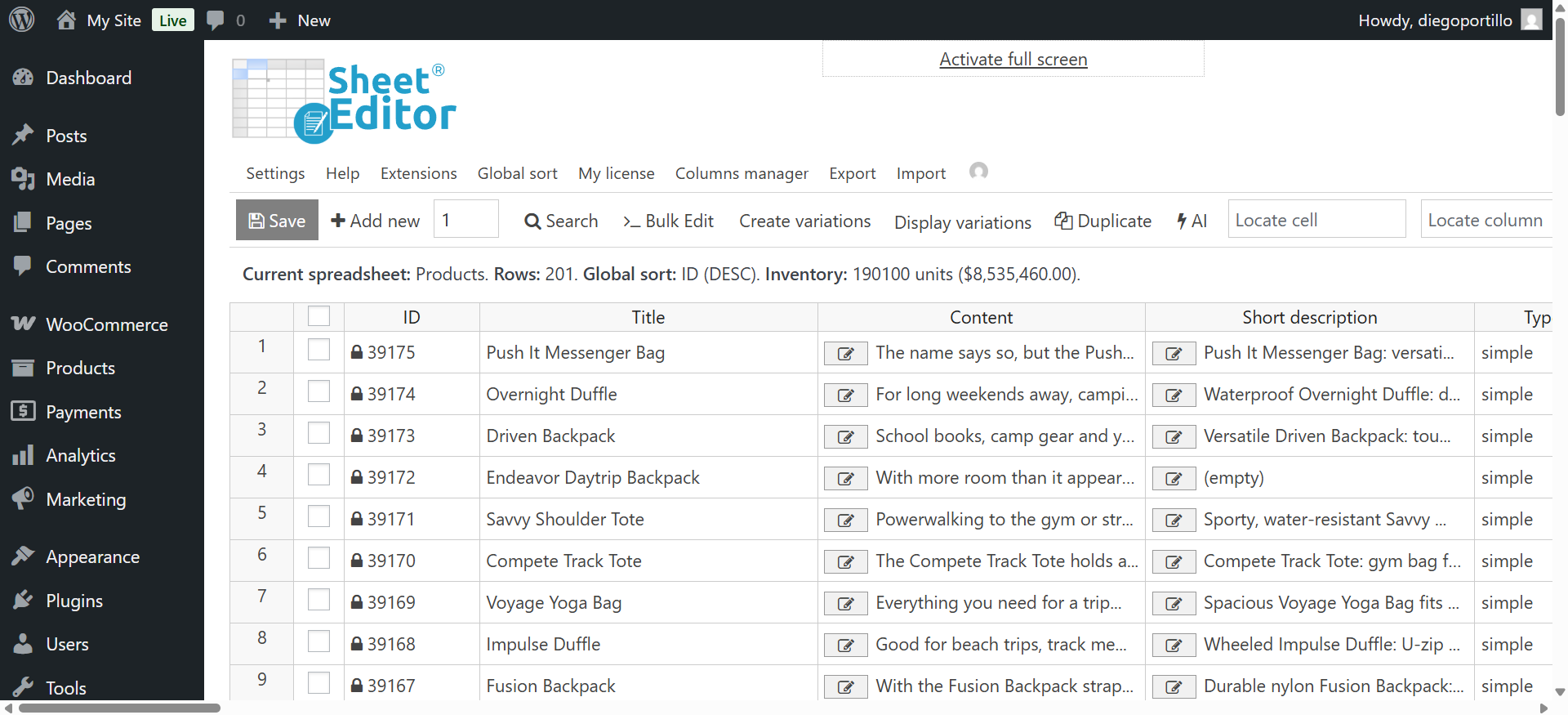Check the row checkbox for Overnight Duffle
The width and height of the screenshot is (1568, 715).
(318, 392)
